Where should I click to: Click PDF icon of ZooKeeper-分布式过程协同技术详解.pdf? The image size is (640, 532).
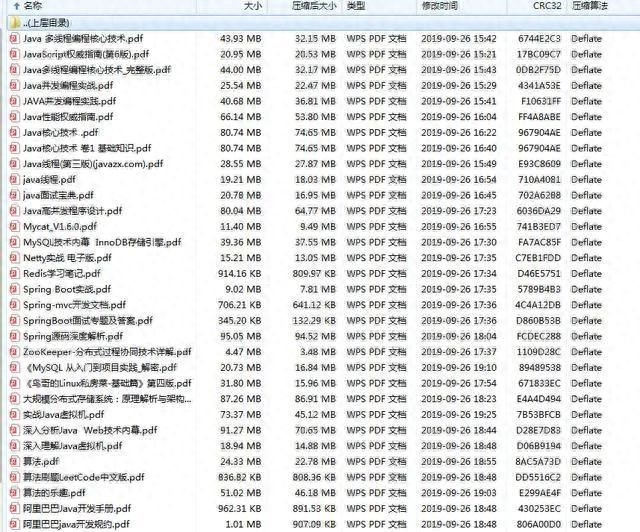14,352
